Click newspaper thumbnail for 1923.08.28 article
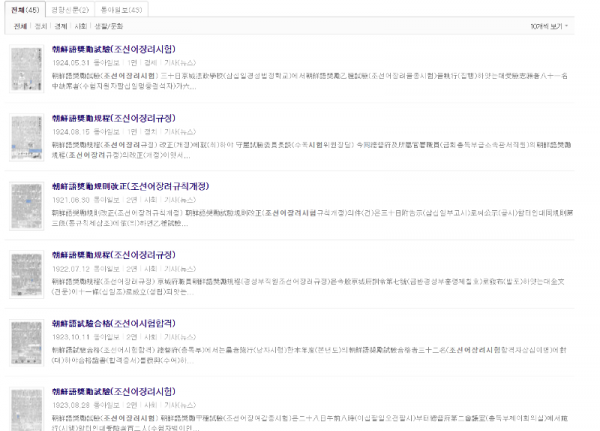 [x=26, y=409]
